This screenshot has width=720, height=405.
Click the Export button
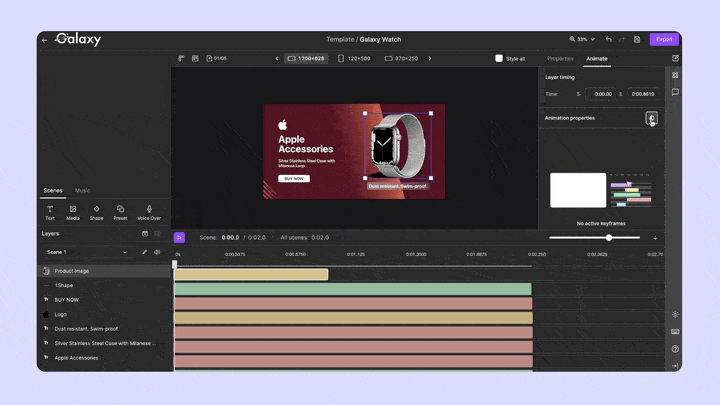pos(664,39)
